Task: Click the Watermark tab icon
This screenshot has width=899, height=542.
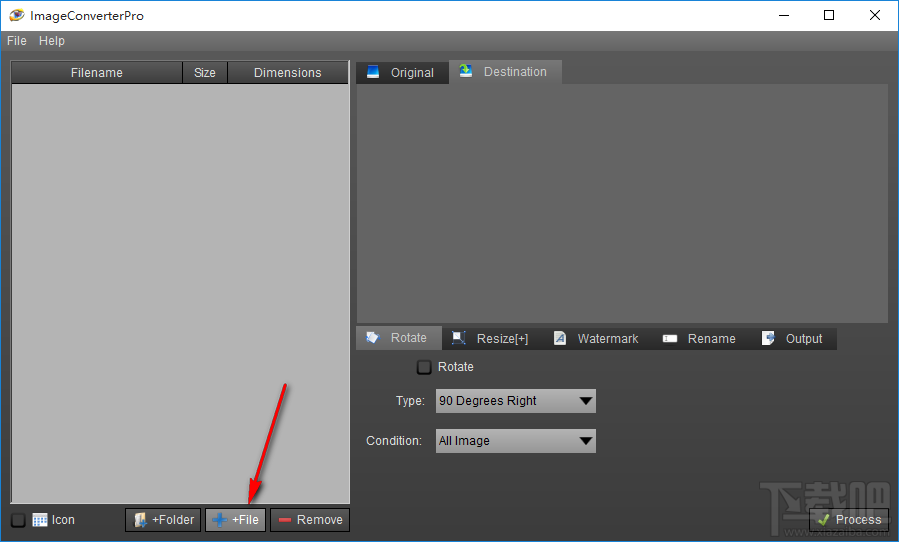Action: click(560, 338)
